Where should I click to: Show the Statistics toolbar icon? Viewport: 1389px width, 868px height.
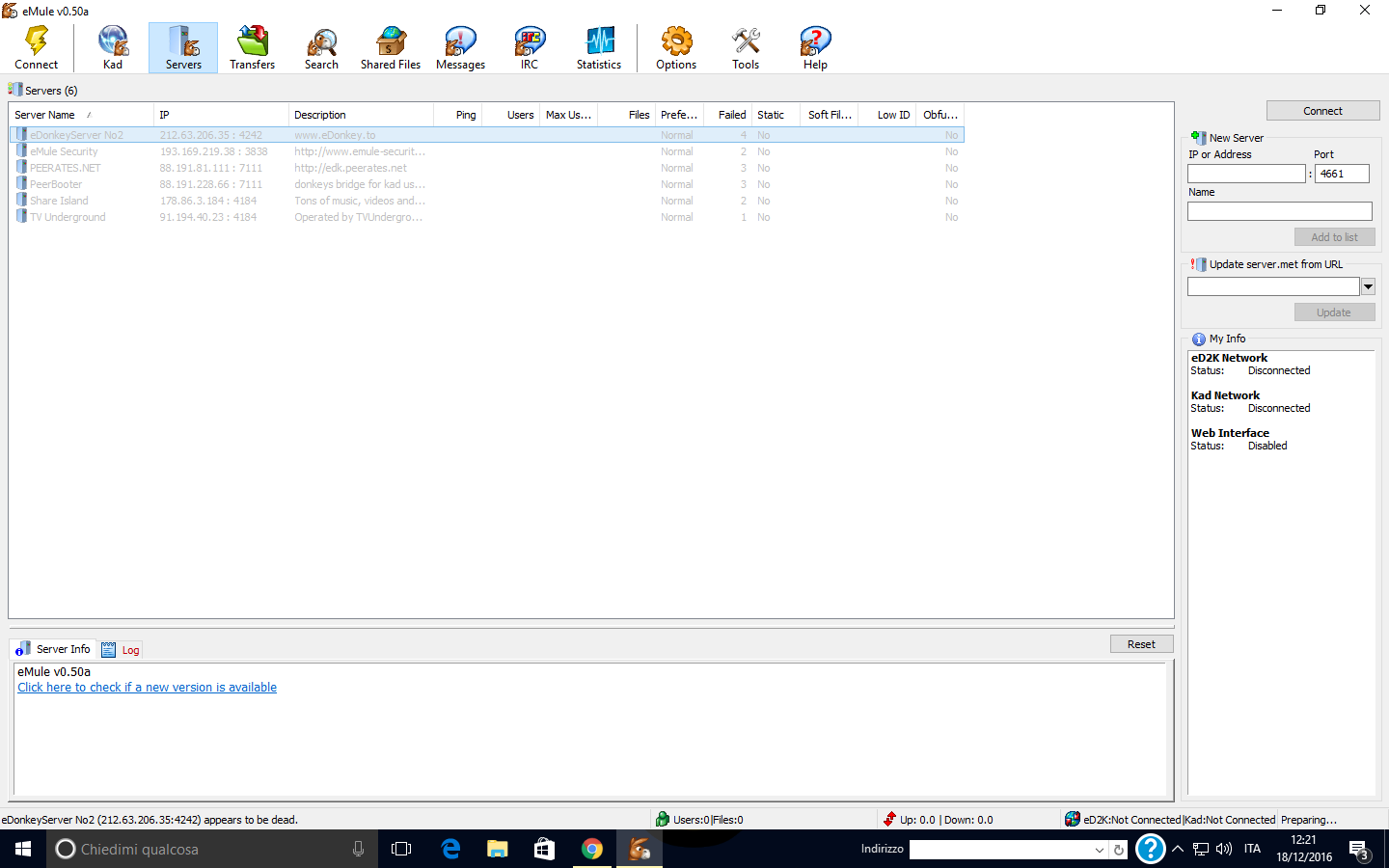599,41
